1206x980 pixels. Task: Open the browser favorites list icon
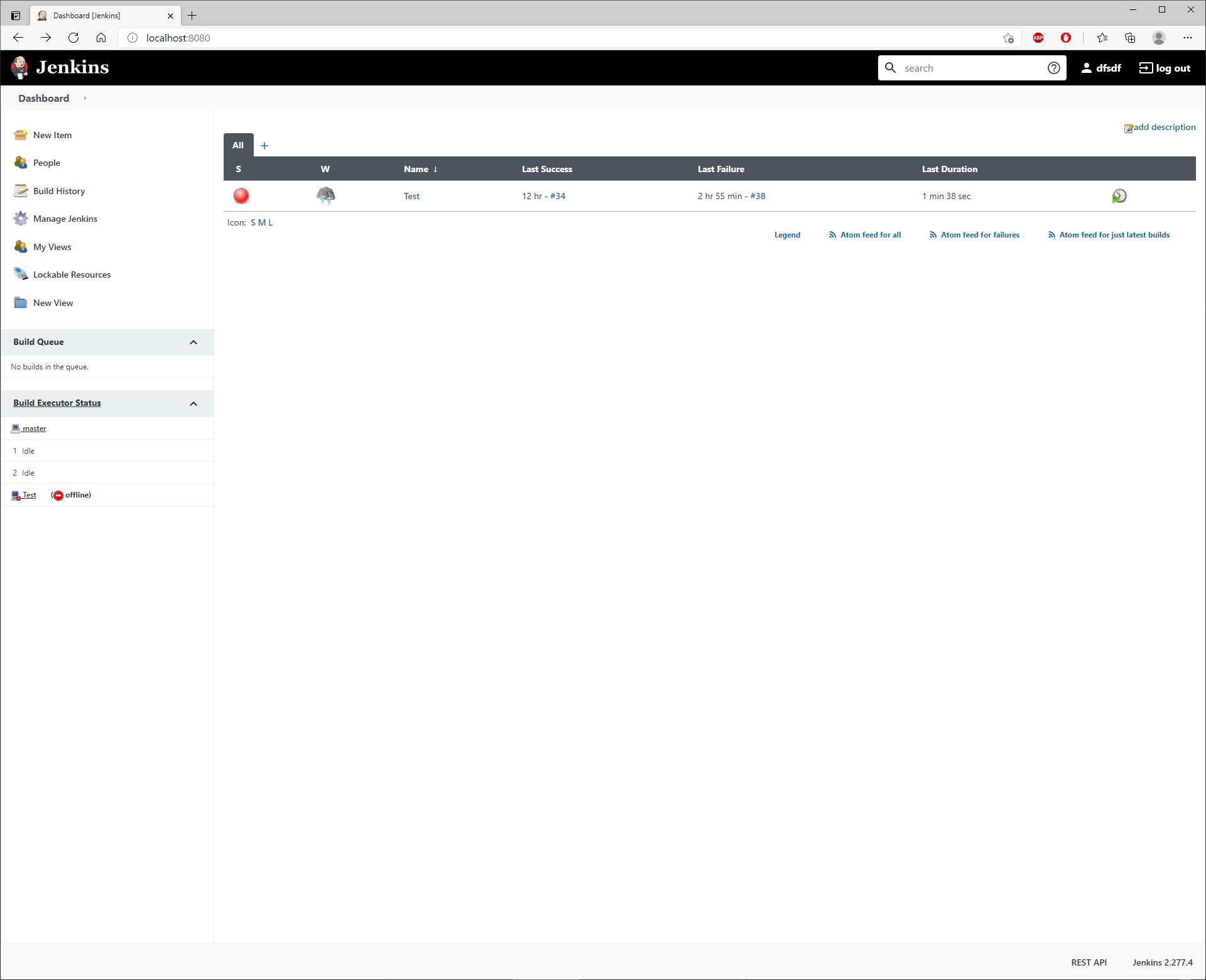[x=1102, y=38]
